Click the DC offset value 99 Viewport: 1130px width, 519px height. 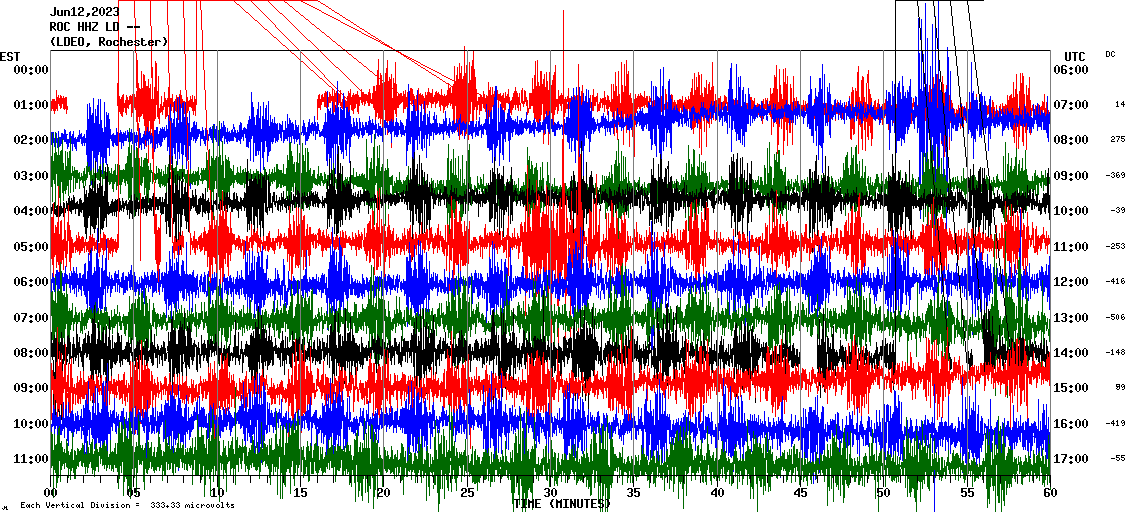[x=1120, y=388]
